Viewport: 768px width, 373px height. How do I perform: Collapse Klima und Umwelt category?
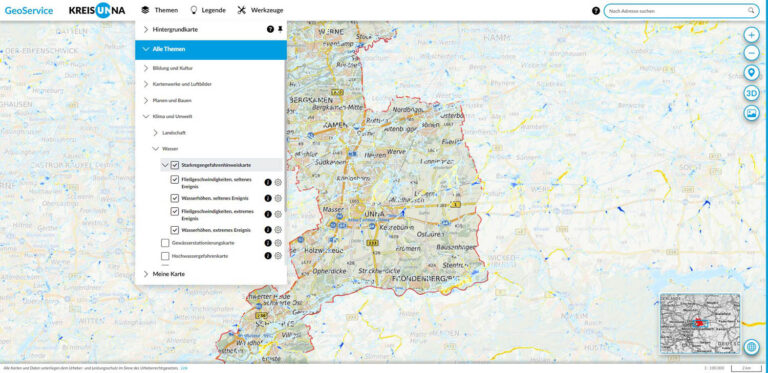click(x=146, y=117)
